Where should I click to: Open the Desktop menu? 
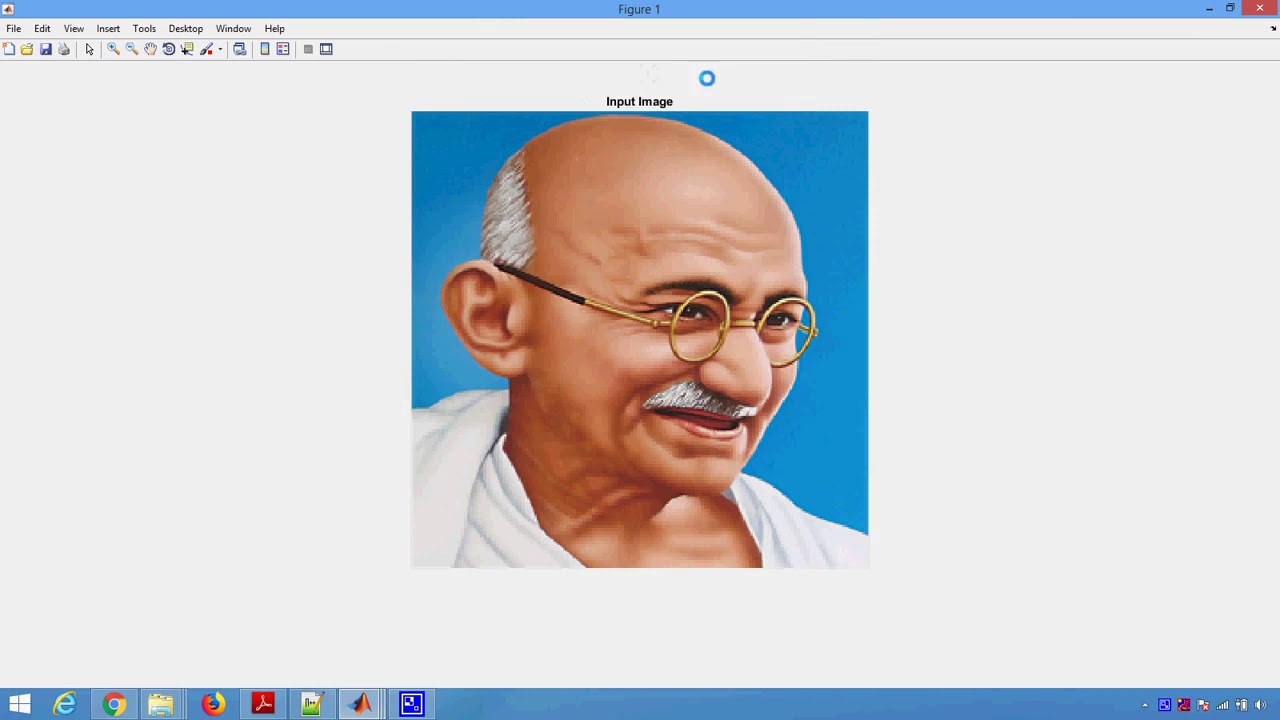click(186, 29)
